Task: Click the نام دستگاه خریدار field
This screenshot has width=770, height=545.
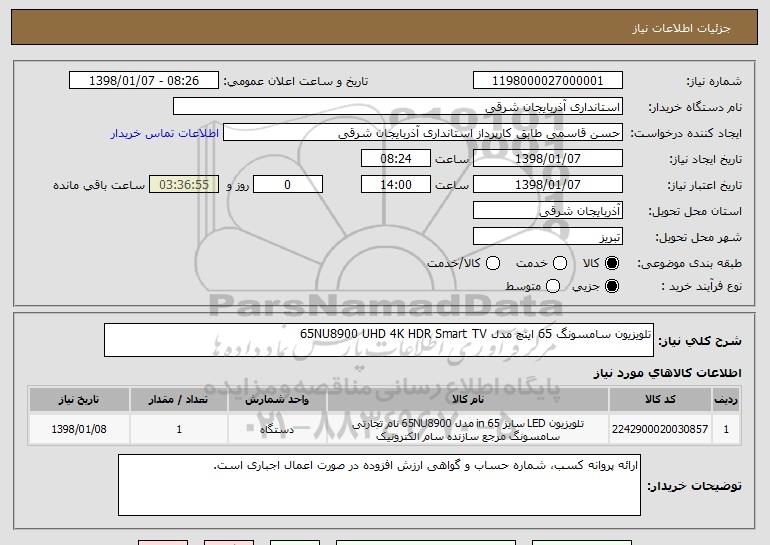Action: (x=398, y=107)
